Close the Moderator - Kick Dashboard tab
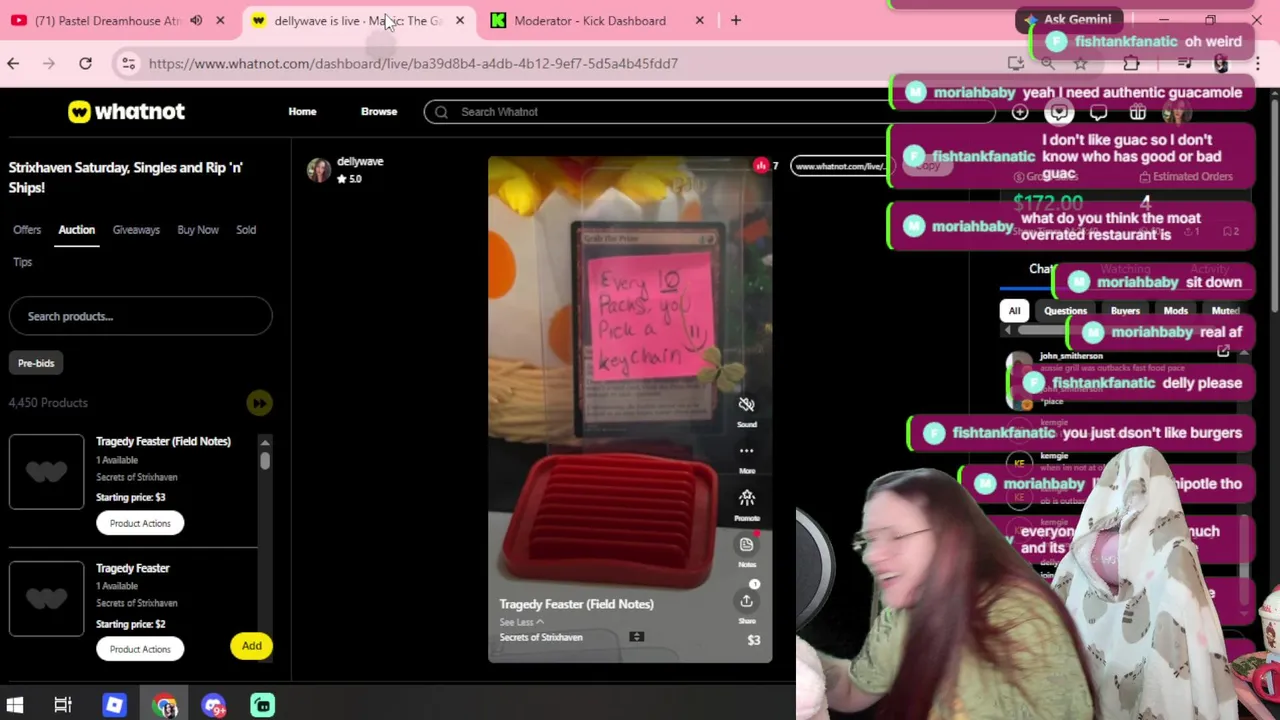Viewport: 1280px width, 720px height. (x=700, y=20)
